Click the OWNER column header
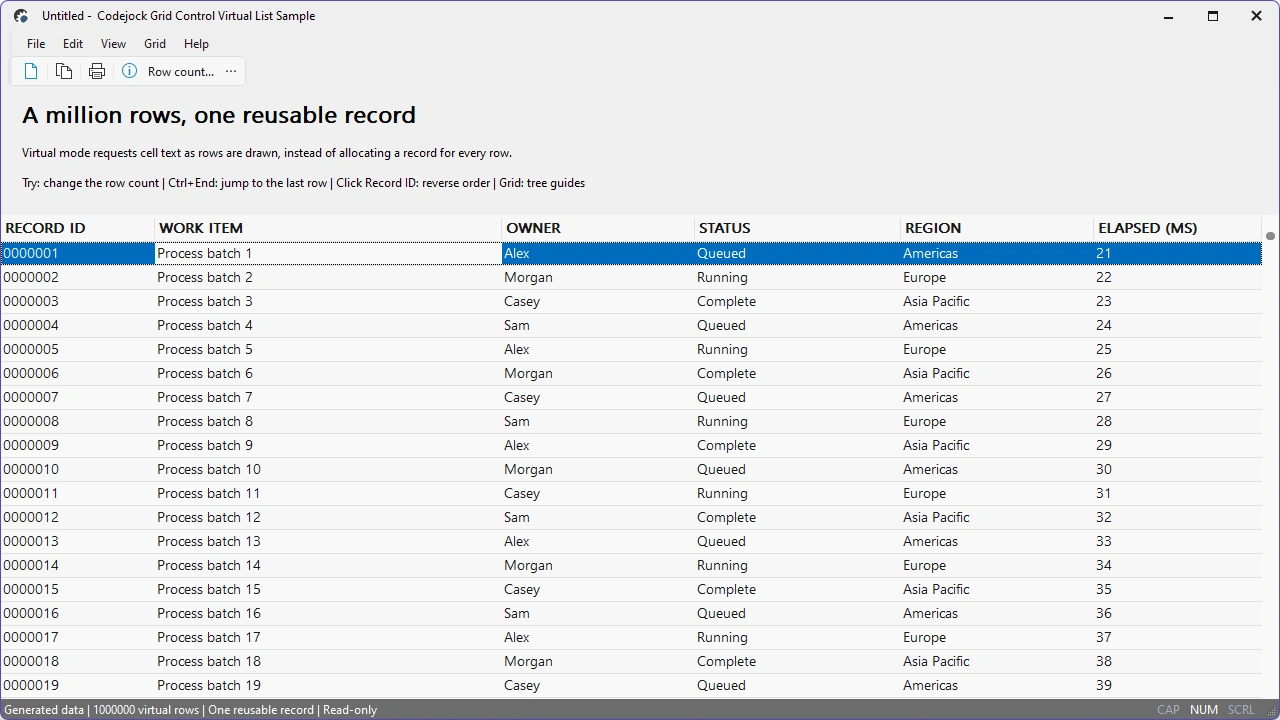 point(598,228)
